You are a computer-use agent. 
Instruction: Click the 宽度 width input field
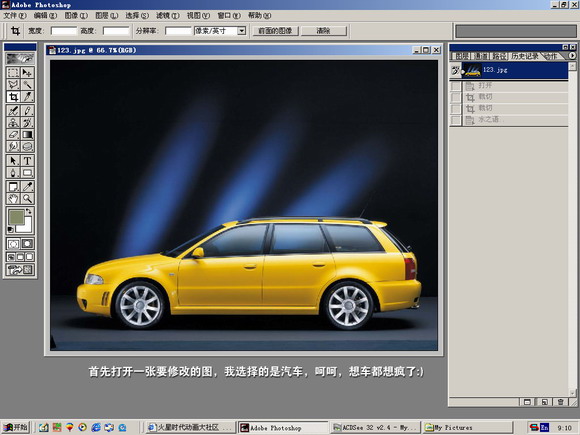(64, 31)
